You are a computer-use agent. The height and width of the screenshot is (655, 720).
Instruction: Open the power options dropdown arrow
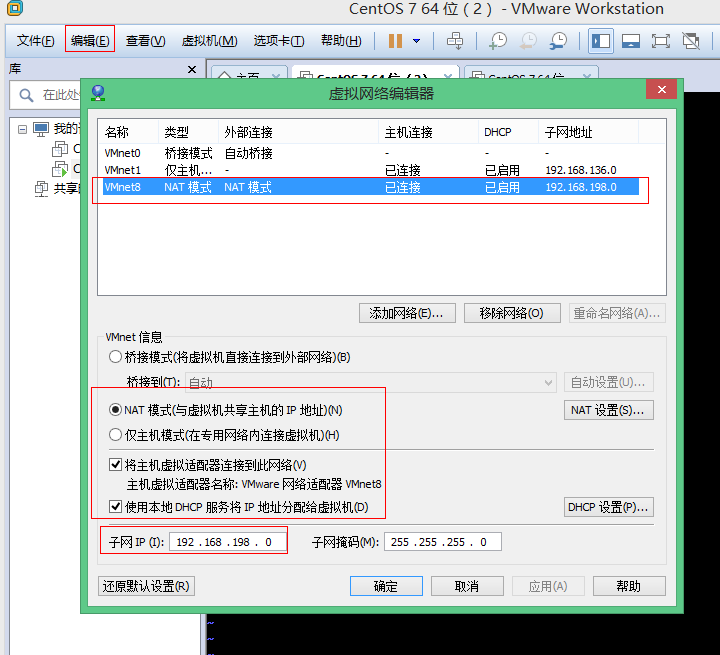coord(416,41)
